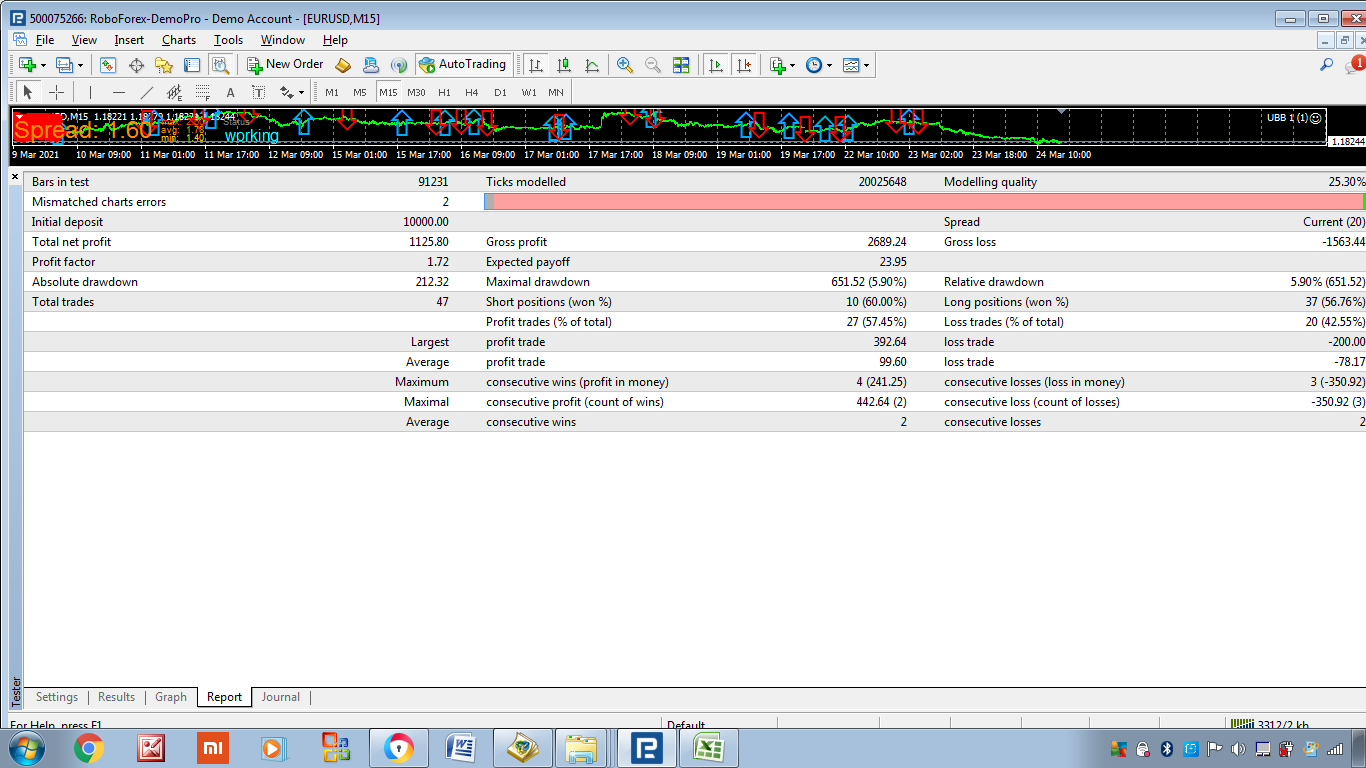Switch timeframe to H4
The width and height of the screenshot is (1366, 768).
click(472, 93)
